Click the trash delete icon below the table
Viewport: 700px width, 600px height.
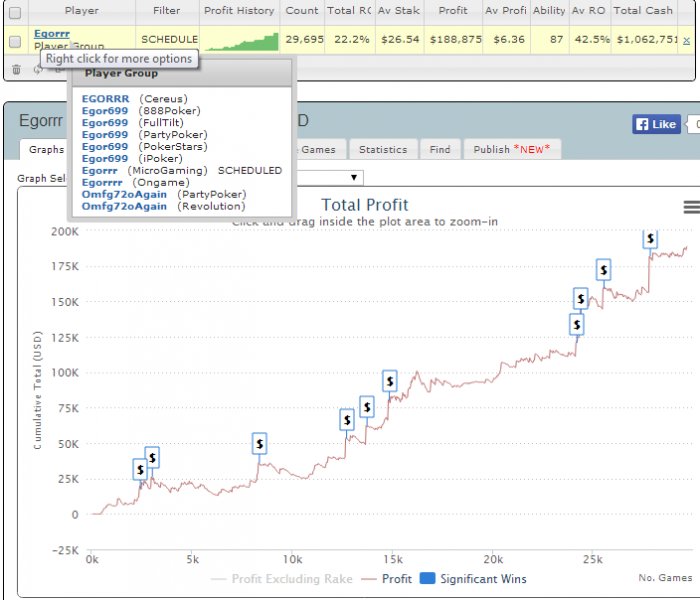pos(17,70)
